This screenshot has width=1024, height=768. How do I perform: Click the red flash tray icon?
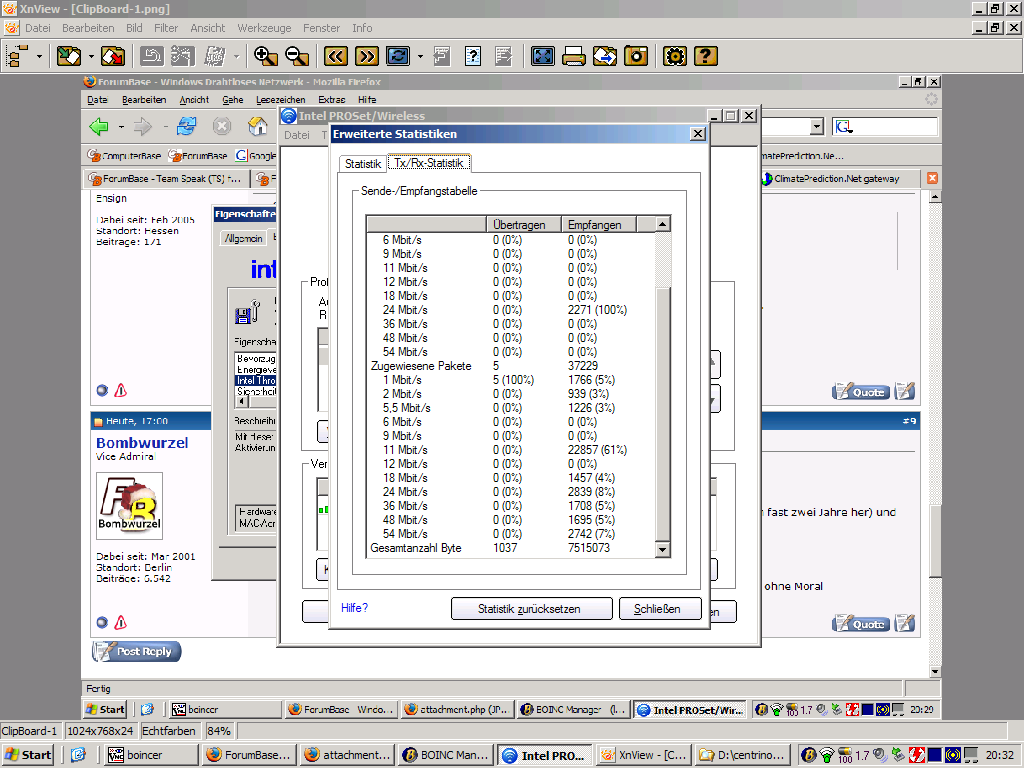point(917,755)
